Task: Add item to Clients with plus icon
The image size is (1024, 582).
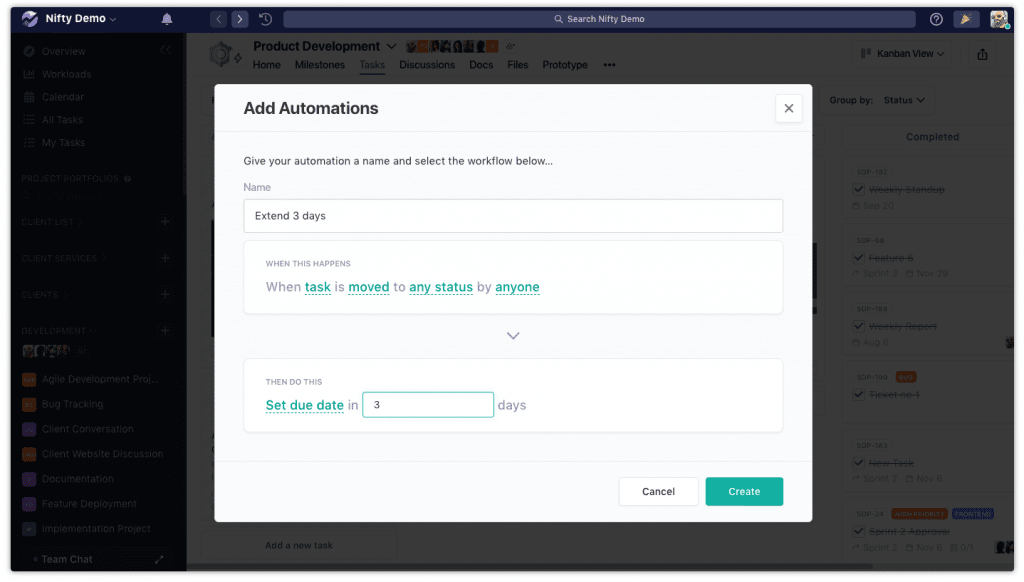Action: point(165,294)
